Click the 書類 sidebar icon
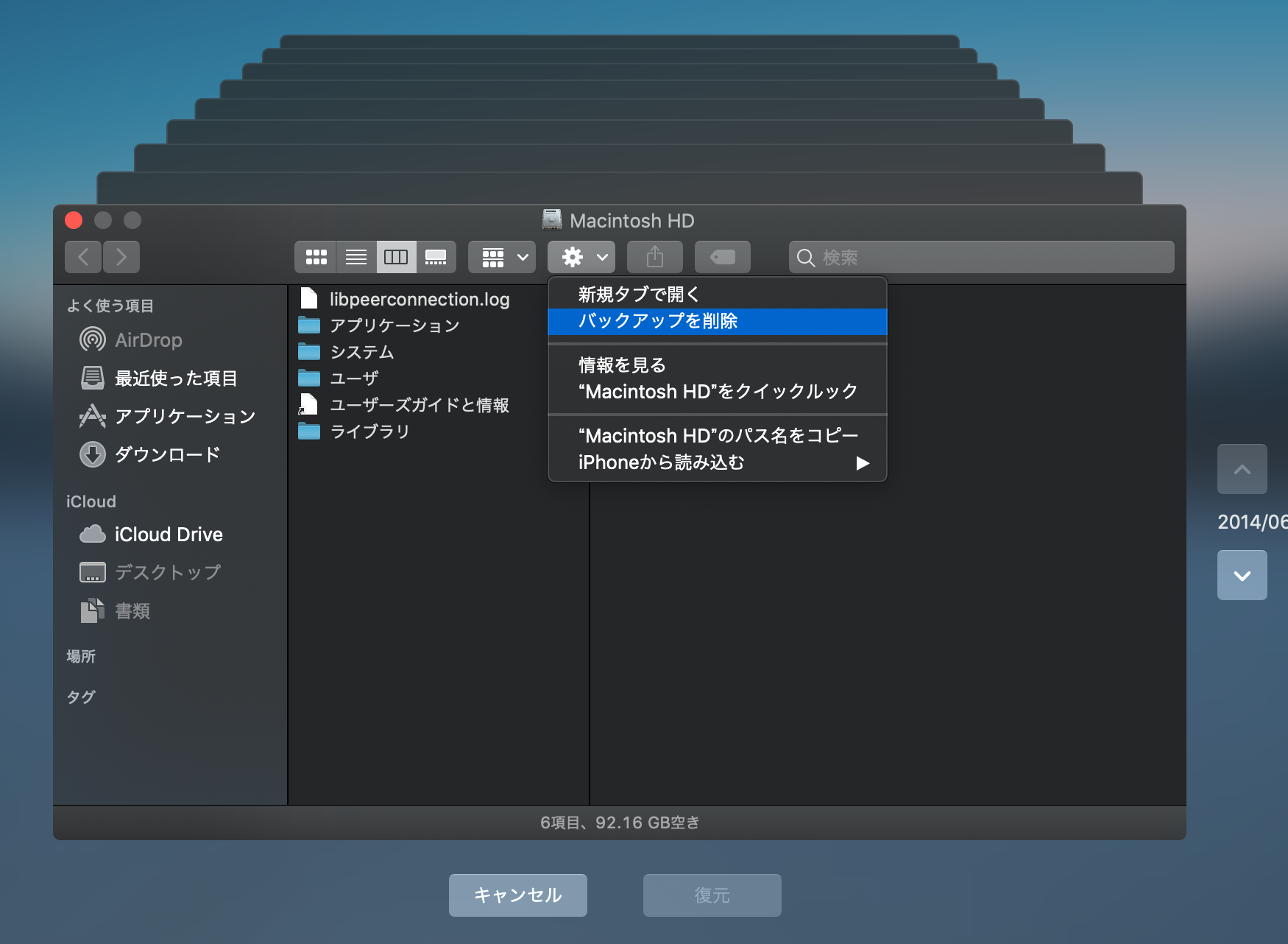 (93, 610)
